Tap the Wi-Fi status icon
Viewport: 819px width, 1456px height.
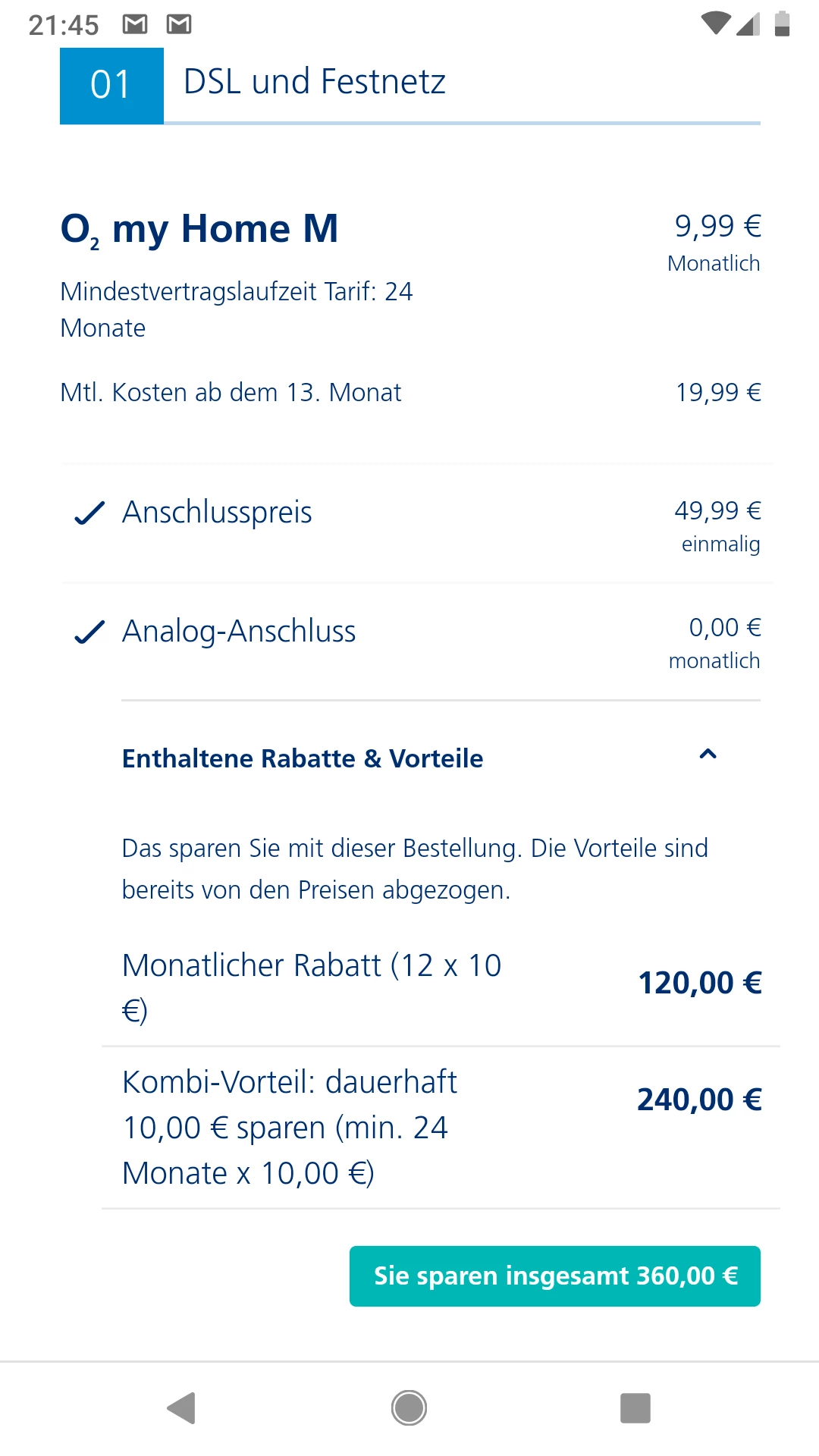coord(715,24)
